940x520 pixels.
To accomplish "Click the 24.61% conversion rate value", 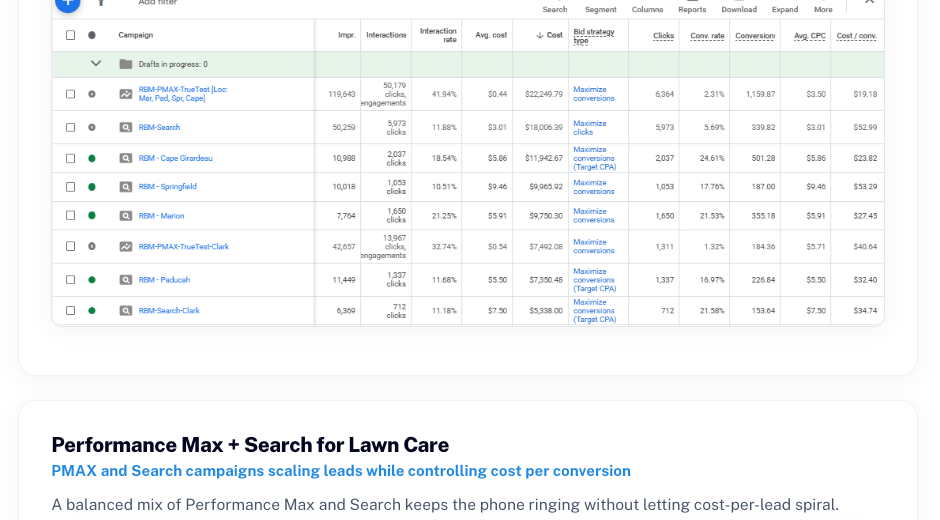I will (x=712, y=158).
